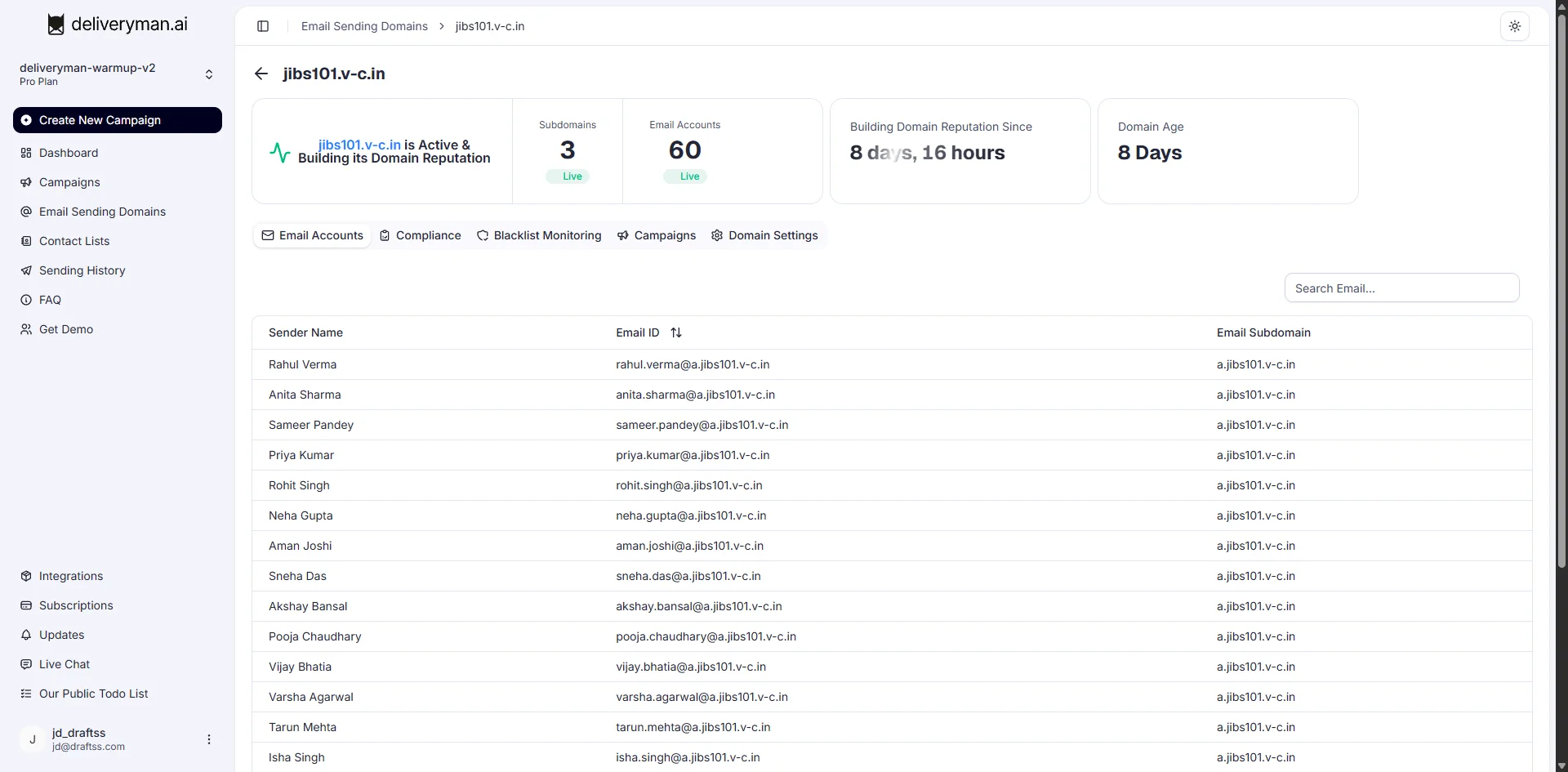Open Dashboard from the sidebar

click(69, 153)
